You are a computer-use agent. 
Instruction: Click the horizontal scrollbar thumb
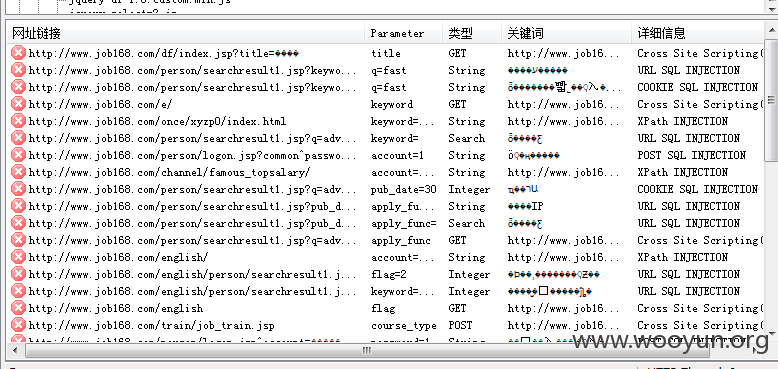[366, 350]
